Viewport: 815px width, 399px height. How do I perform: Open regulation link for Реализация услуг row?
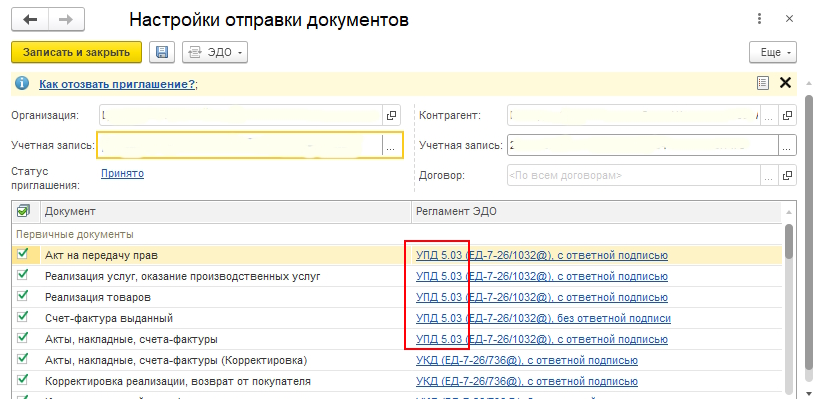tap(542, 276)
